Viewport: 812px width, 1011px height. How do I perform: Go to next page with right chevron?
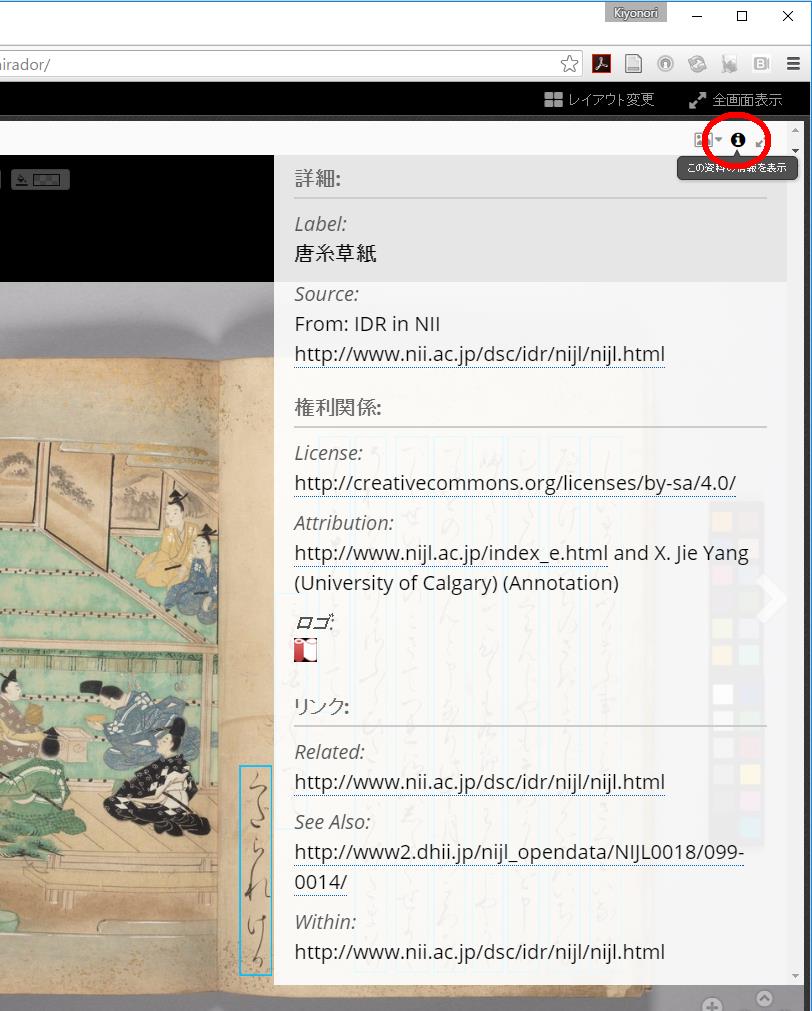tap(771, 598)
